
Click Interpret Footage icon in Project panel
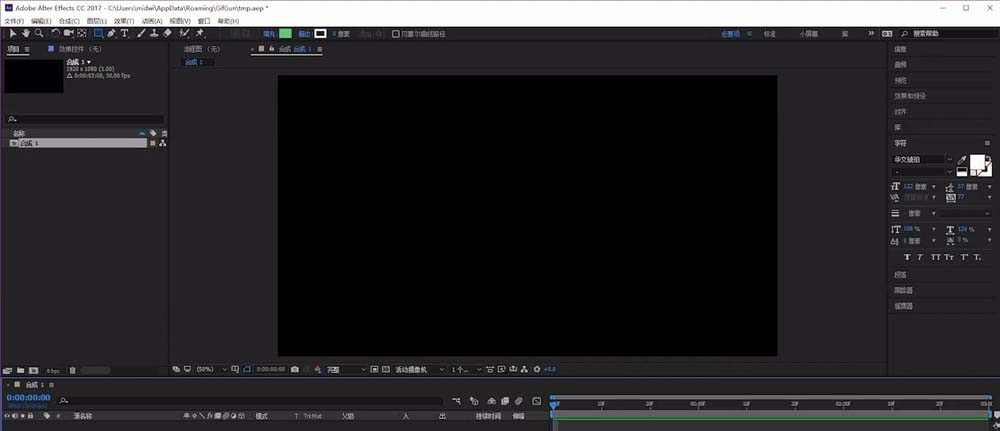point(8,370)
